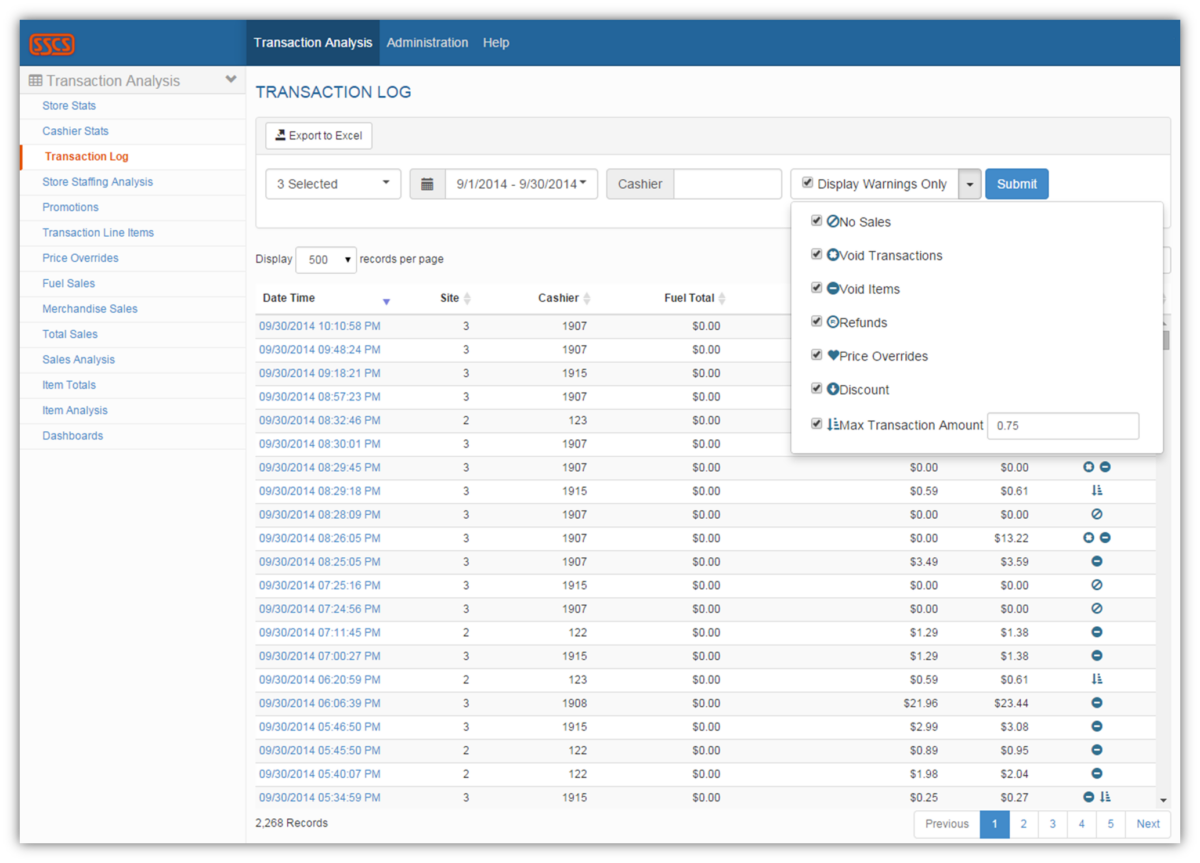1200x863 pixels.
Task: Click the Refunds icon beside the Refunds checkbox
Action: pyautogui.click(x=831, y=322)
